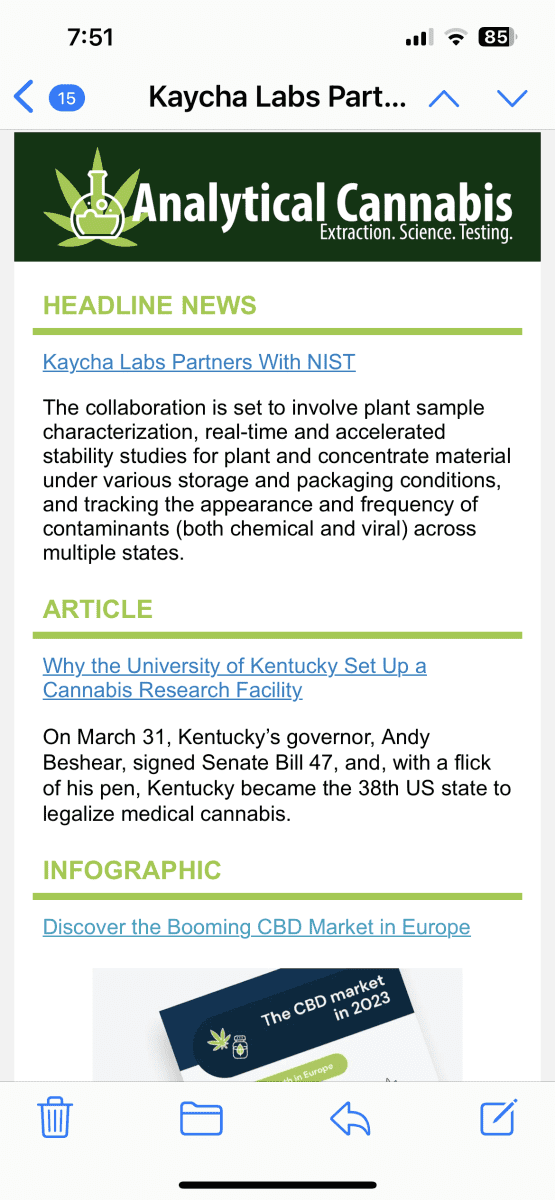The width and height of the screenshot is (555, 1200).
Task: Tap the Analytical Cannabis banner logo
Action: pyautogui.click(x=277, y=197)
